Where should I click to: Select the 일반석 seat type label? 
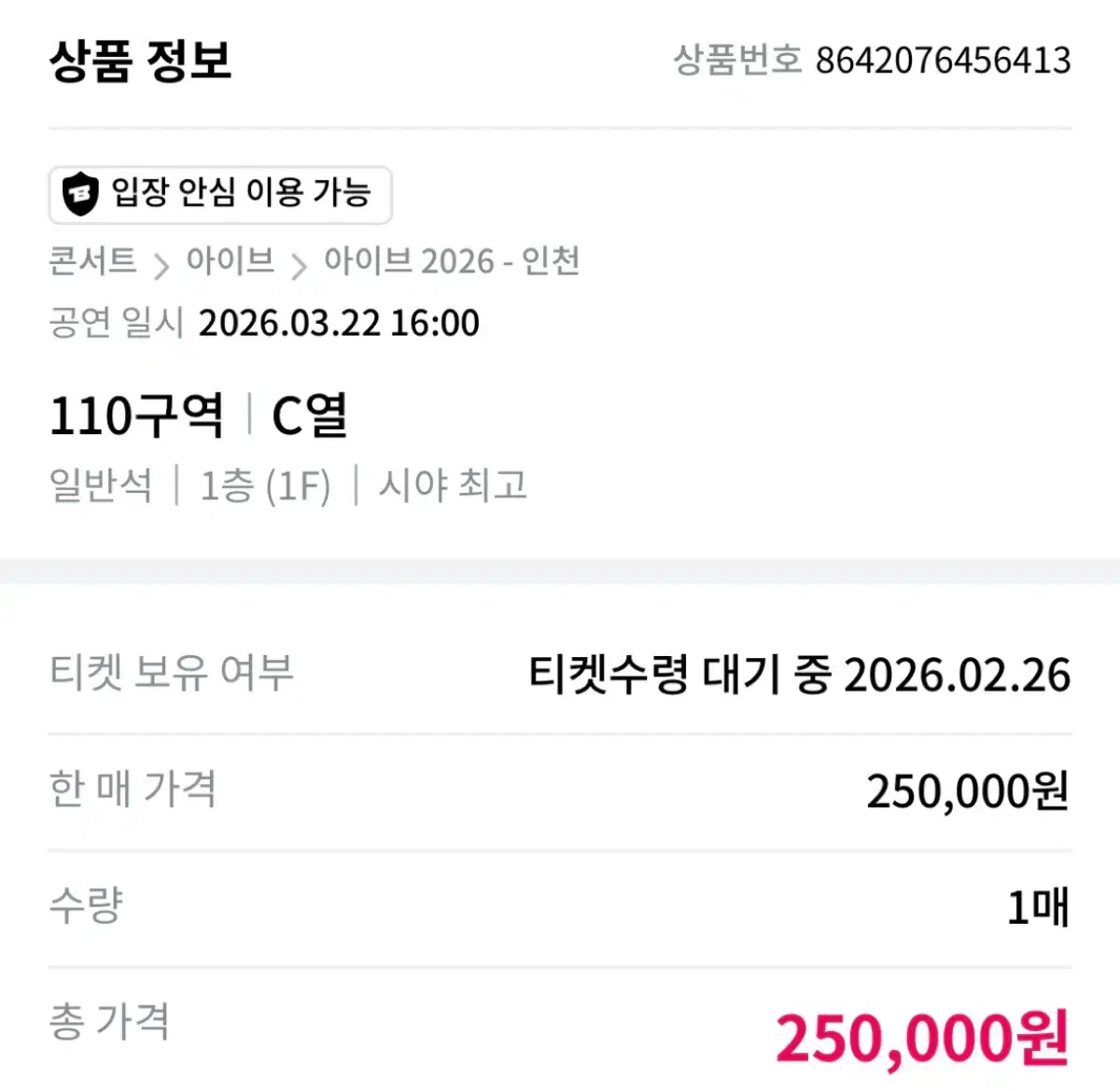(x=100, y=485)
